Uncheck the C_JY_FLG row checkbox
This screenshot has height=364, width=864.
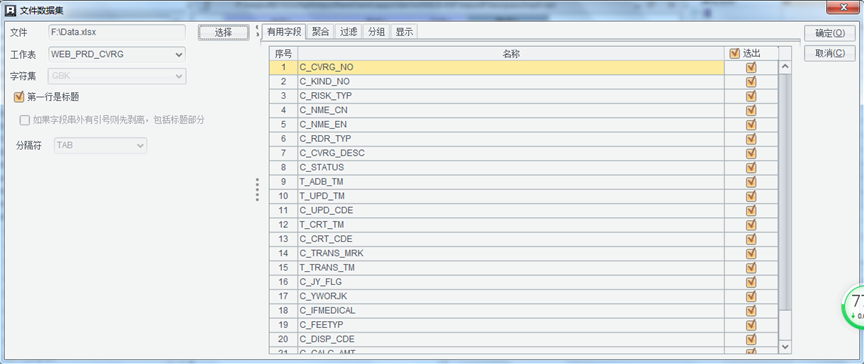tap(751, 282)
